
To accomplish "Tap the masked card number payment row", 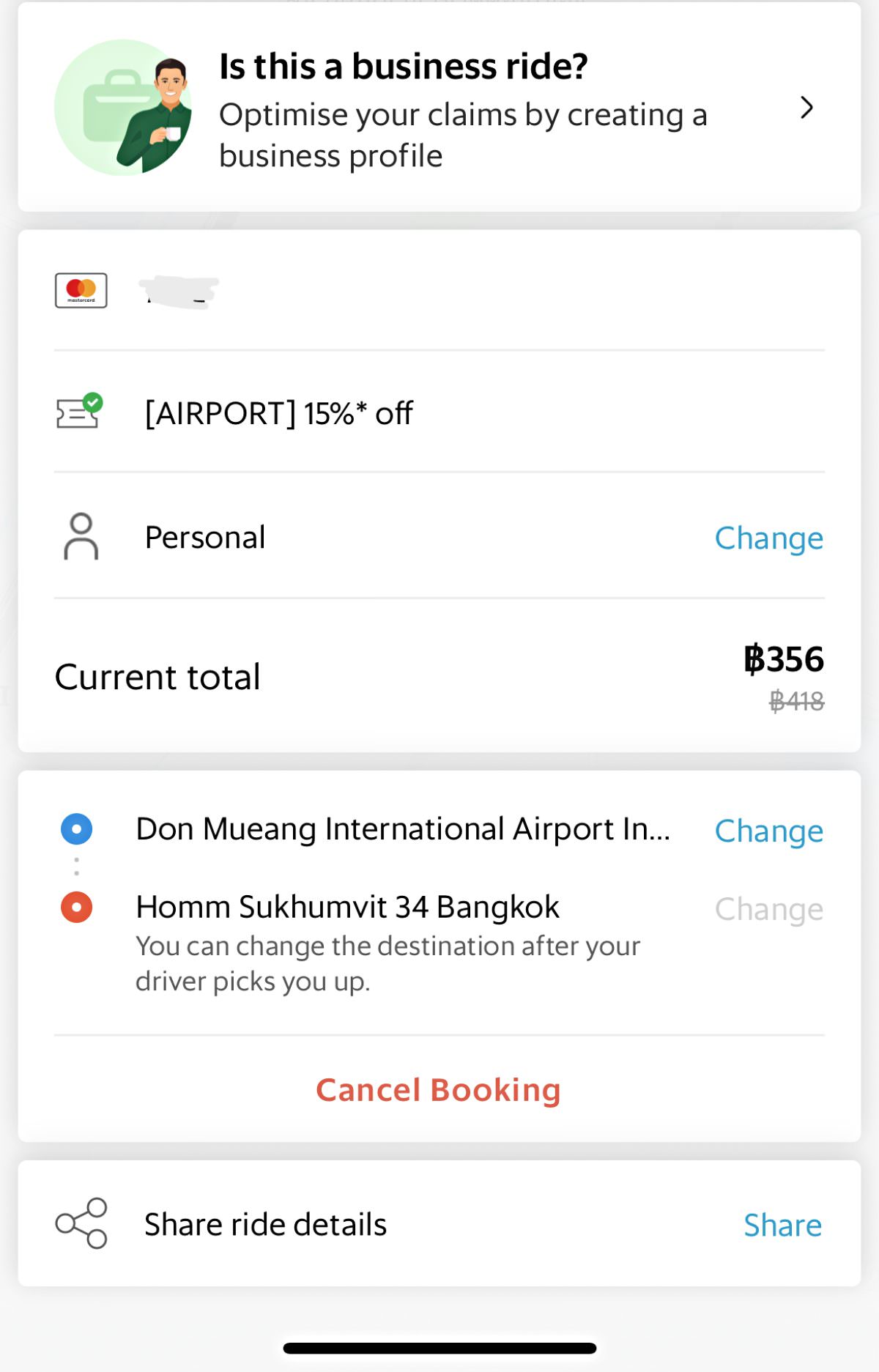I will coord(439,291).
